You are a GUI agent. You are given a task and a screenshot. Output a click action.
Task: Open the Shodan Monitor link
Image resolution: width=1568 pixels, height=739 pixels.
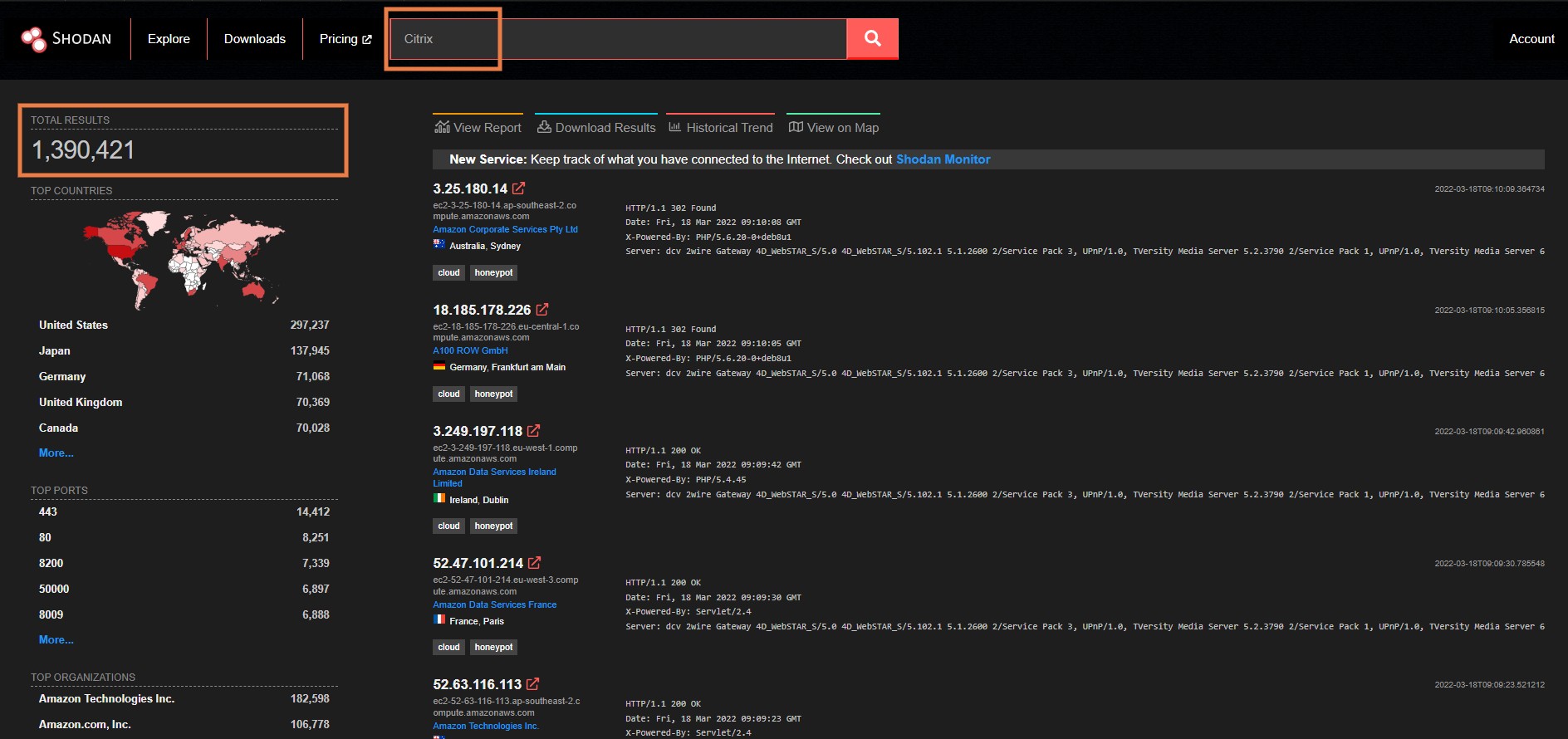(x=943, y=159)
